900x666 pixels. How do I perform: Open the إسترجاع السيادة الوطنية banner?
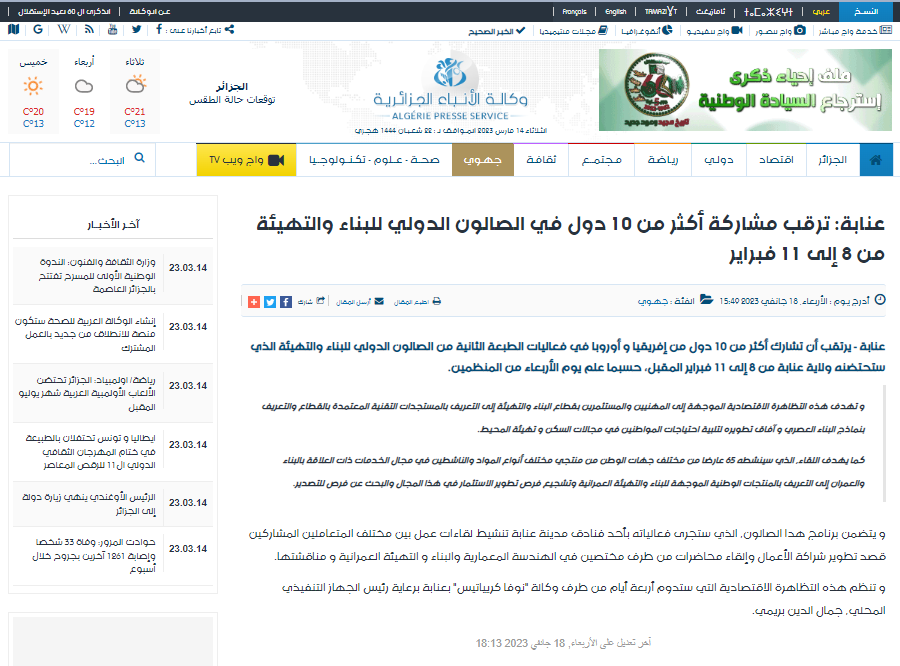click(745, 90)
